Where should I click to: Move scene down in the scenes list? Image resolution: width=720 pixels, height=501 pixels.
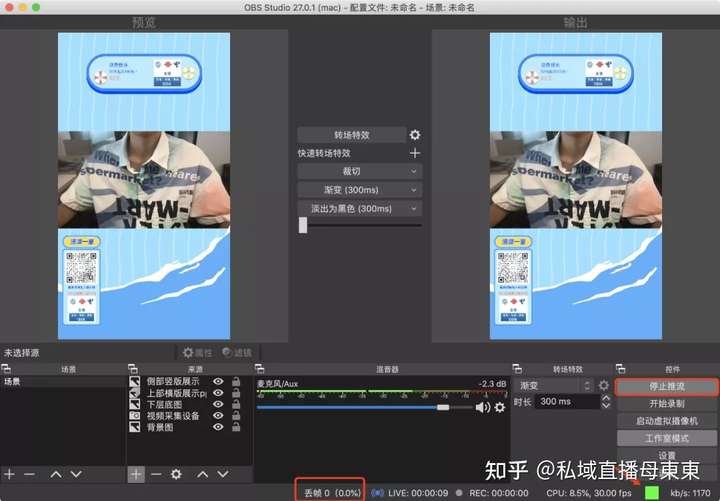point(76,474)
